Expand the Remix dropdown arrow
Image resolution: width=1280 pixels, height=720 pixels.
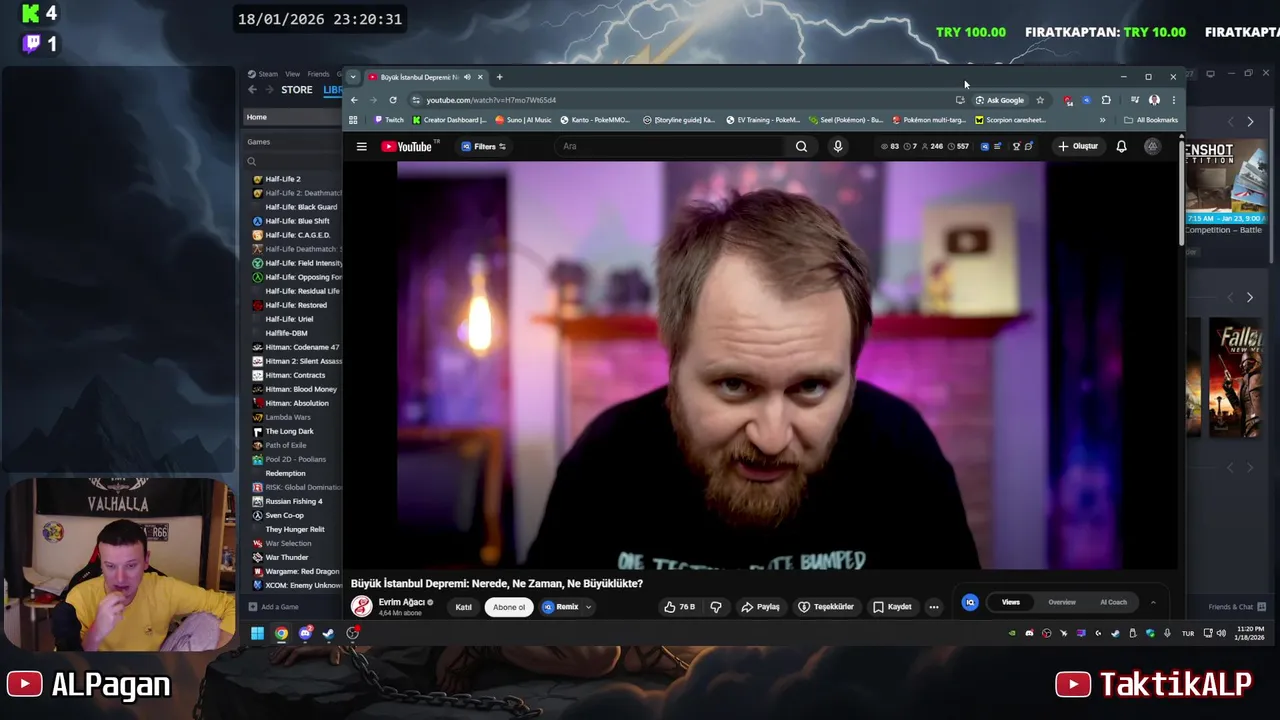[588, 607]
